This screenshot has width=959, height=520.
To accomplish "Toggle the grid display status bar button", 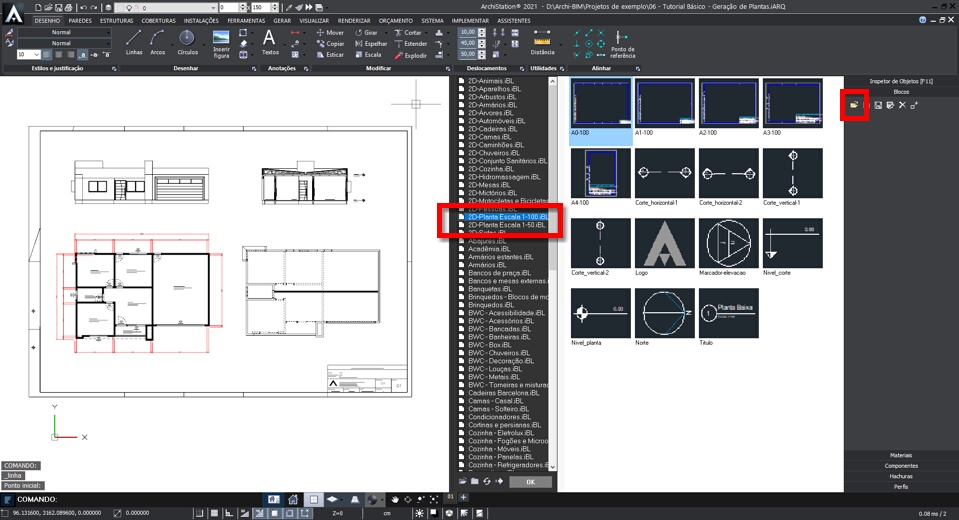I will point(214,513).
